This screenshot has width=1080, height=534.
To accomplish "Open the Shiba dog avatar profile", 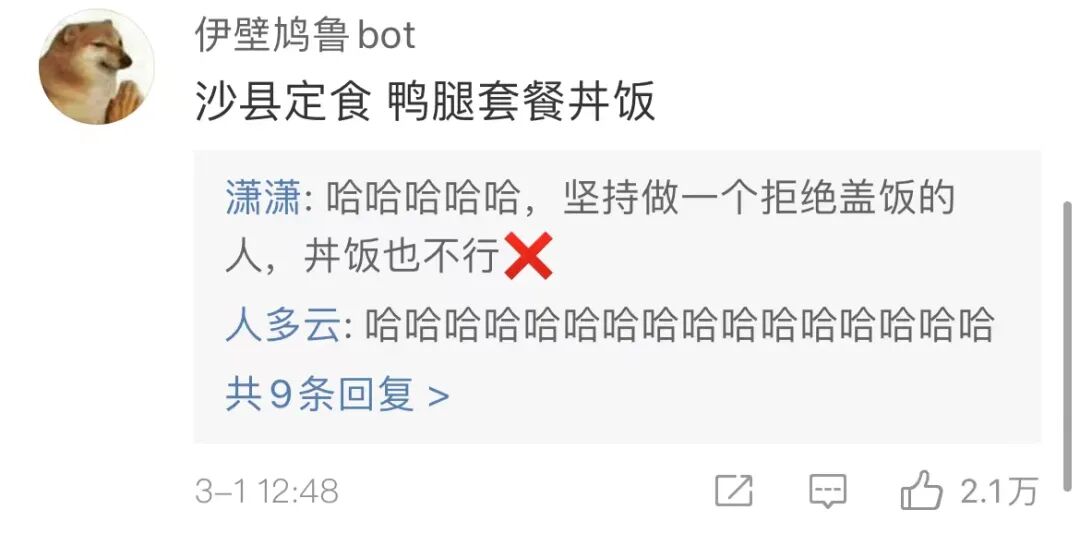I will pyautogui.click(x=96, y=67).
